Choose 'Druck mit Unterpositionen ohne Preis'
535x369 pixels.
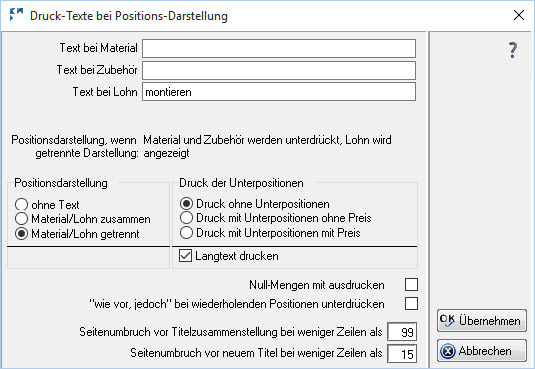coord(186,218)
